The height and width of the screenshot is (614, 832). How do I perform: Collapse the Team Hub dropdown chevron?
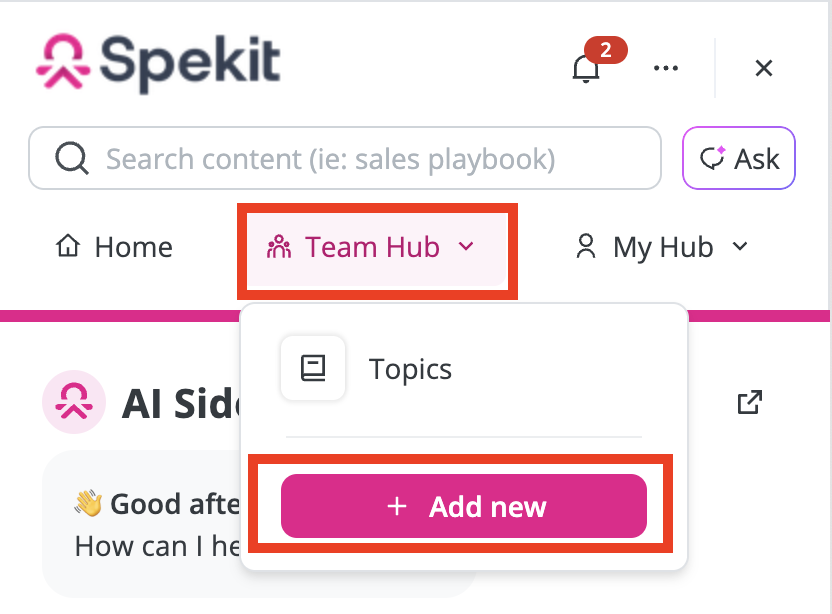click(466, 246)
